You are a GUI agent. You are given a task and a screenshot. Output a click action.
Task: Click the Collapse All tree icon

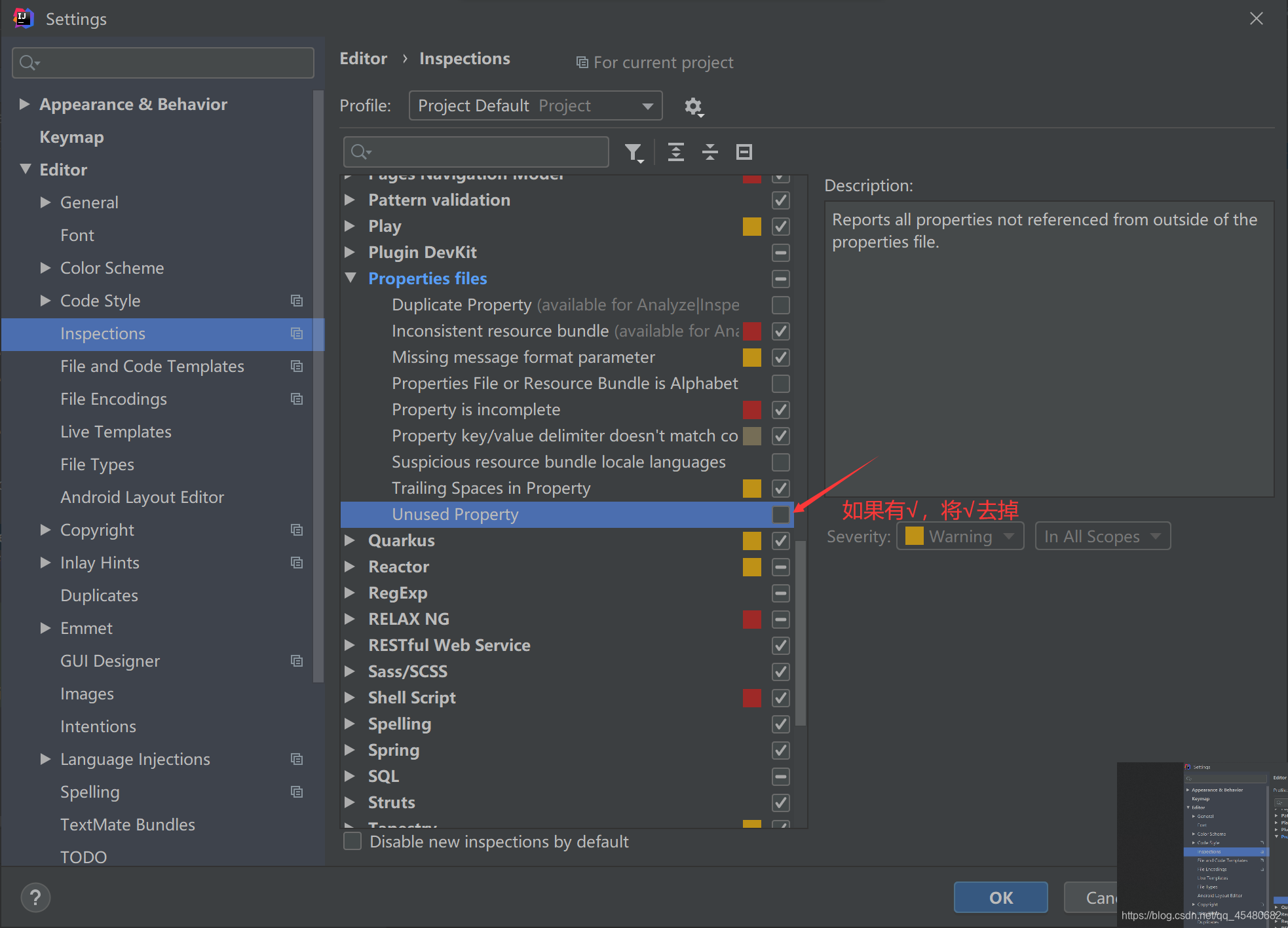710,153
